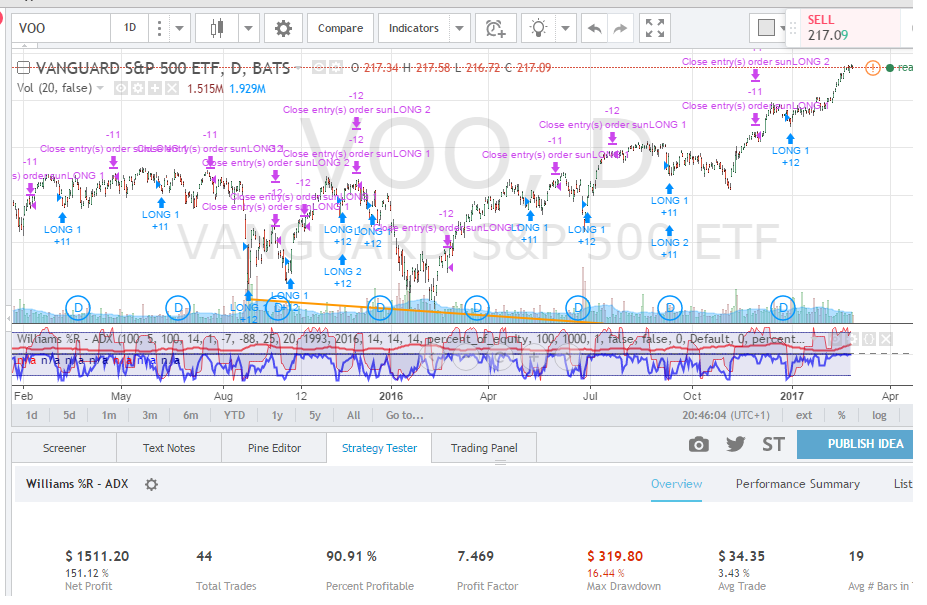Open Williams %R - ADX format gear on chart
The width and height of the screenshot is (927, 605).
pyautogui.click(x=852, y=339)
